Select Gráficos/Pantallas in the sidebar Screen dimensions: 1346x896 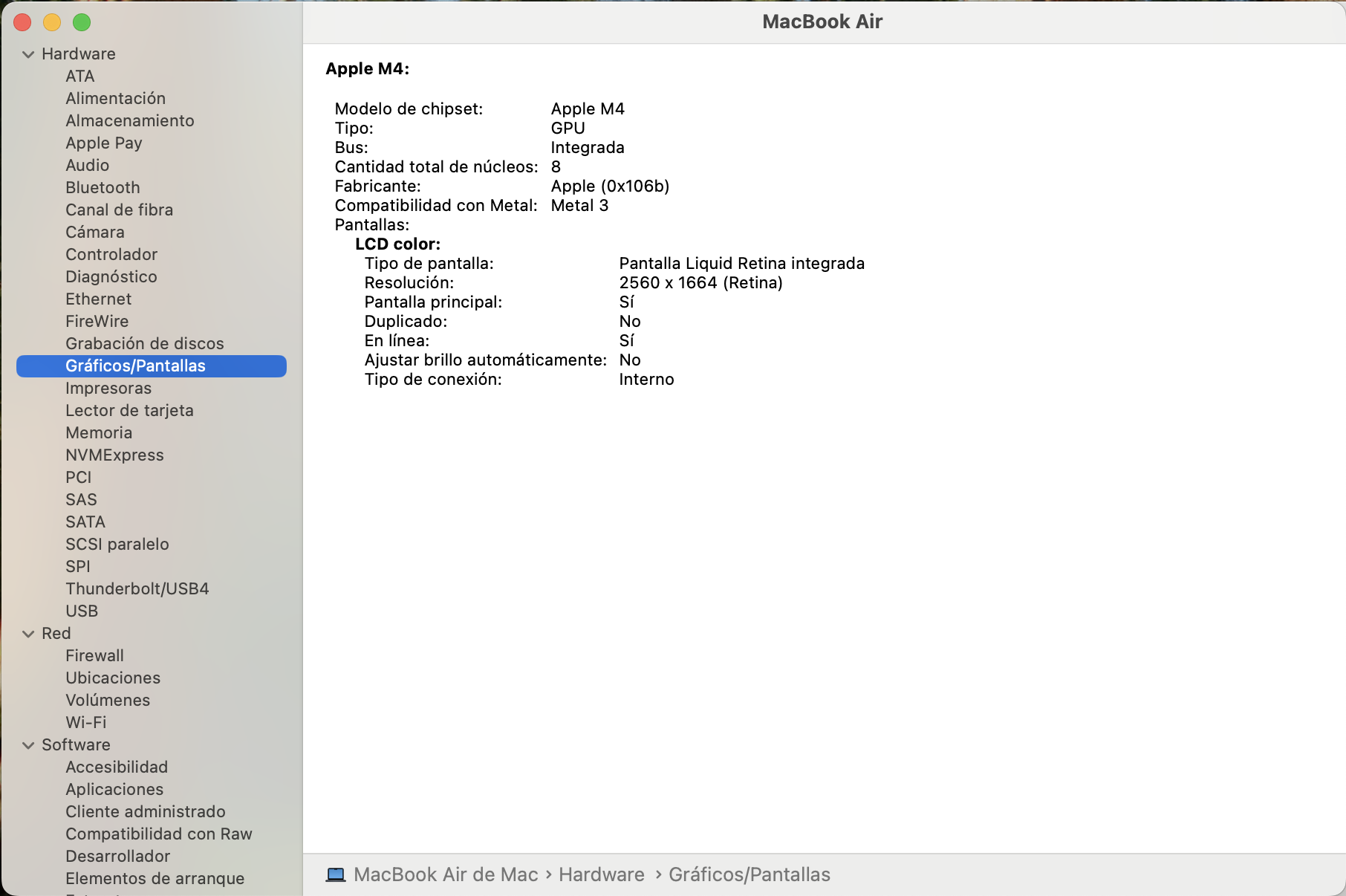(136, 366)
